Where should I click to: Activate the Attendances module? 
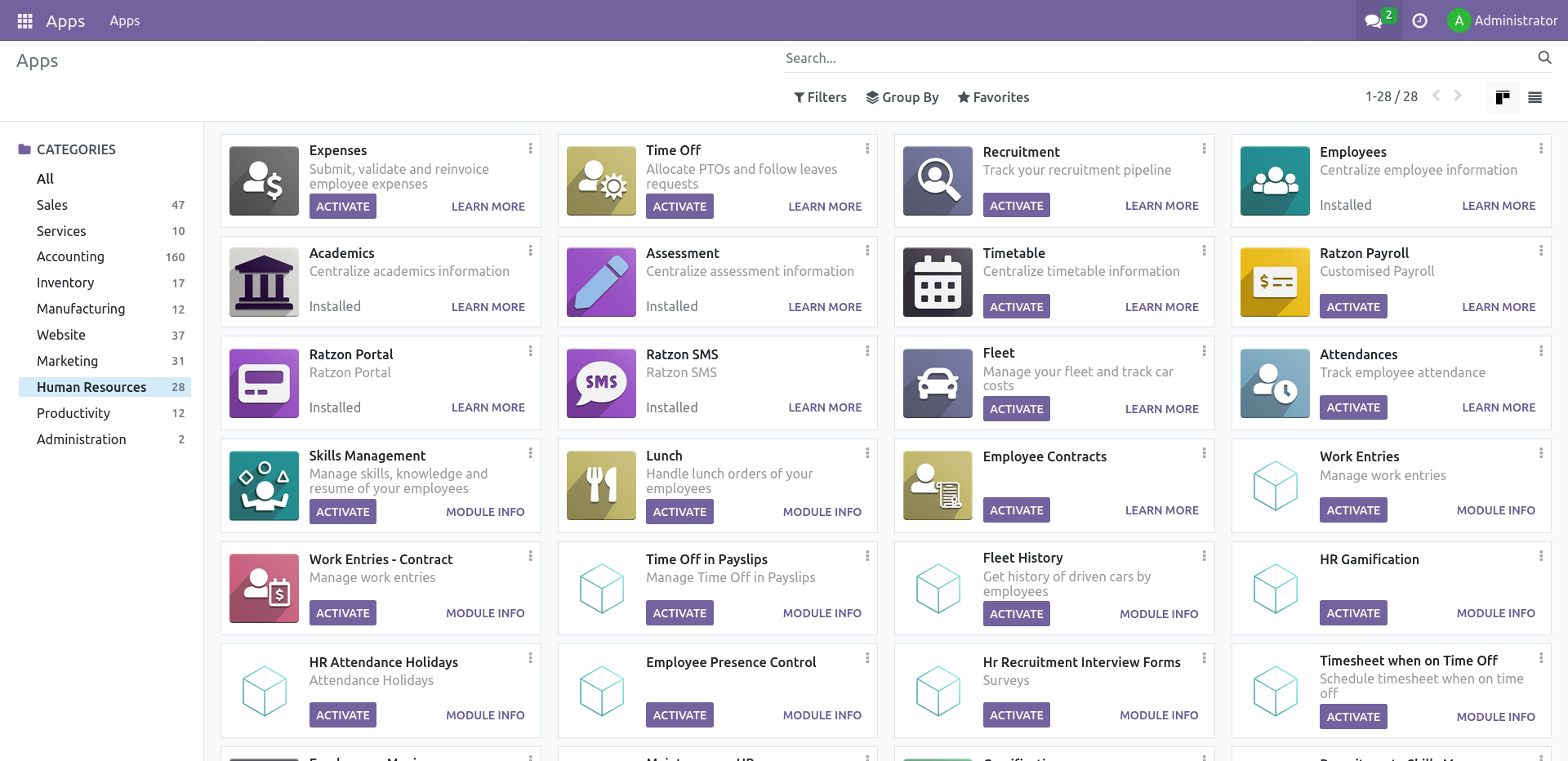pyautogui.click(x=1352, y=407)
